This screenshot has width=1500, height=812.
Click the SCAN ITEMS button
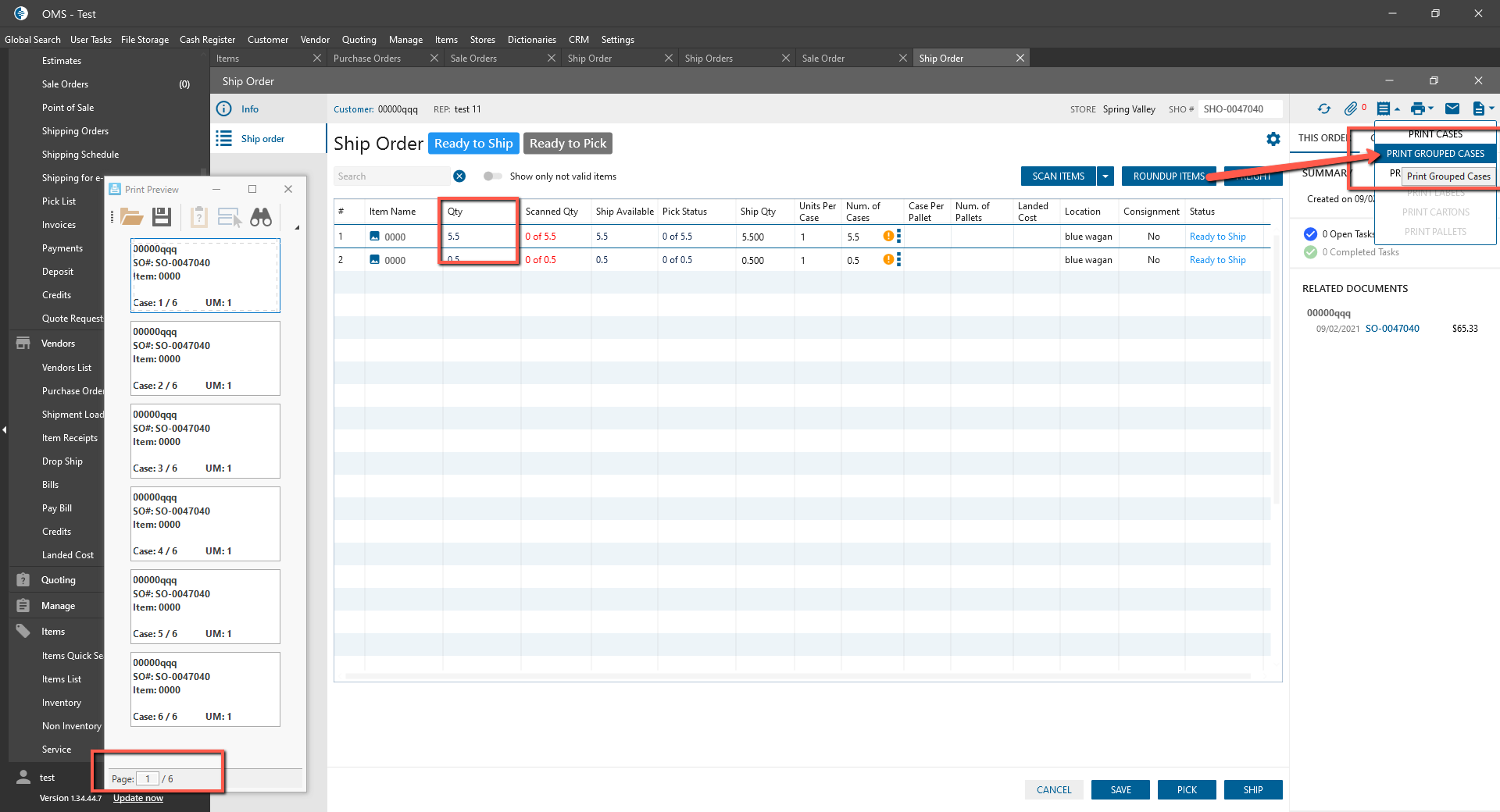[1059, 176]
